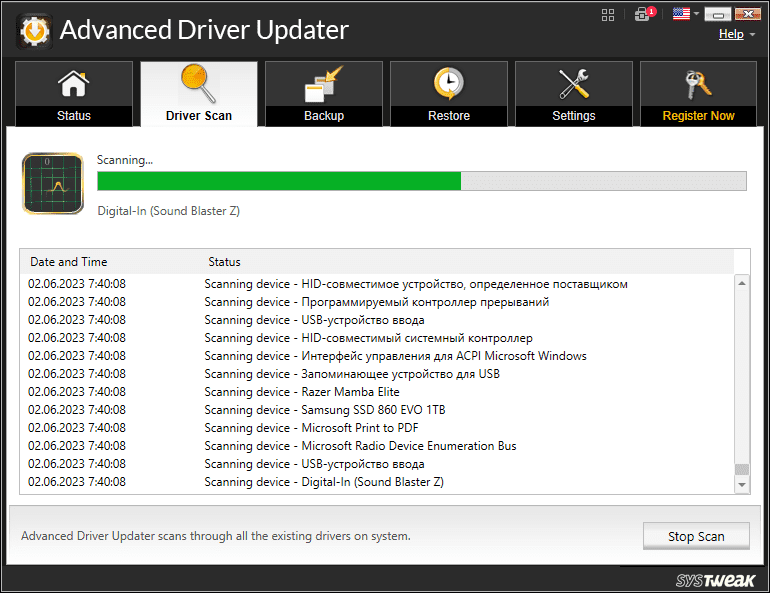Select the Программируемый контроллер прерываний row
Screen dimensions: 770x593
click(377, 302)
